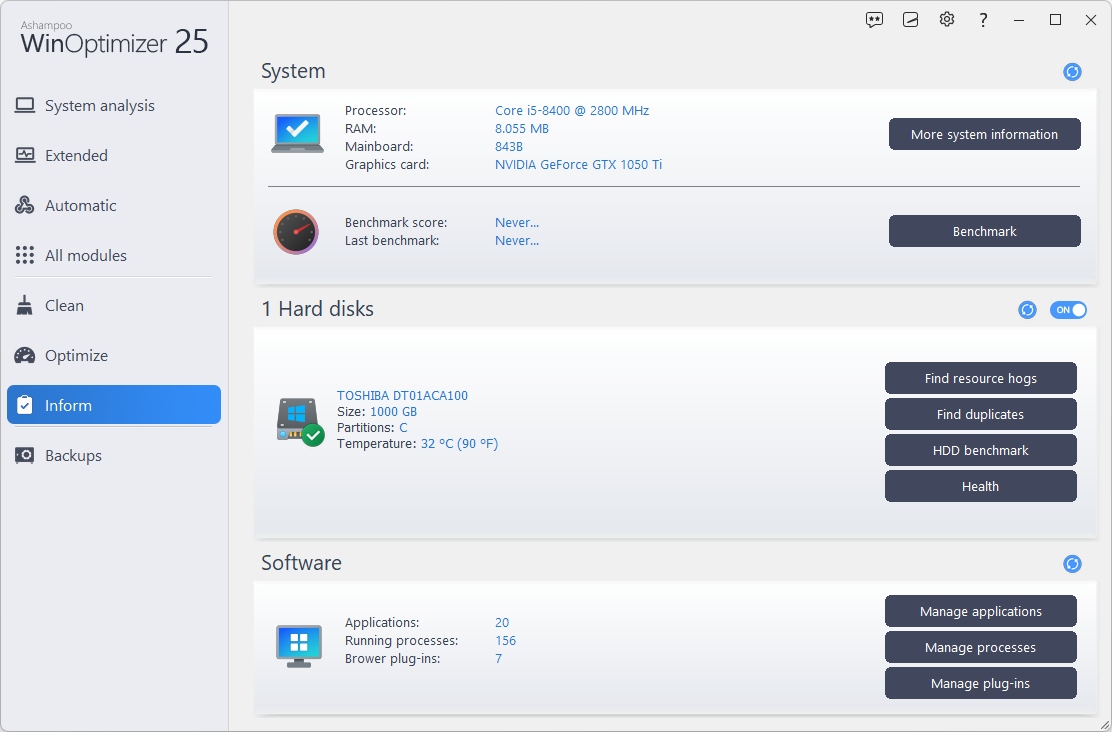Click the skin/theme icon in title bar
The width and height of the screenshot is (1112, 732).
910,20
